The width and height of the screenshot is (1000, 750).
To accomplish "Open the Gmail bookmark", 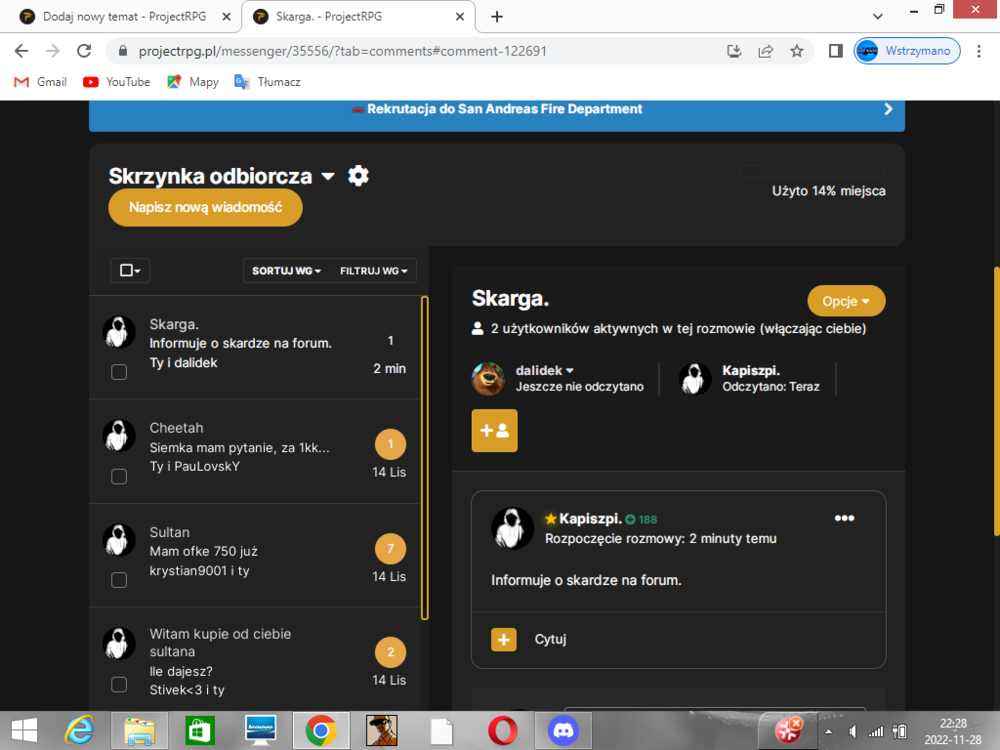I will pos(40,82).
